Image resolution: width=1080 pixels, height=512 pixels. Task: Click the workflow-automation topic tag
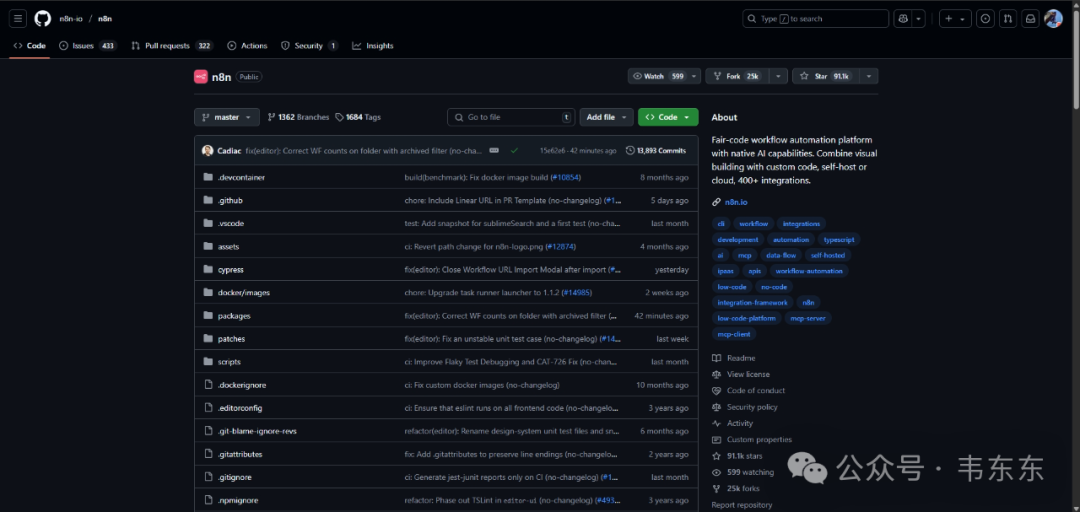809,271
